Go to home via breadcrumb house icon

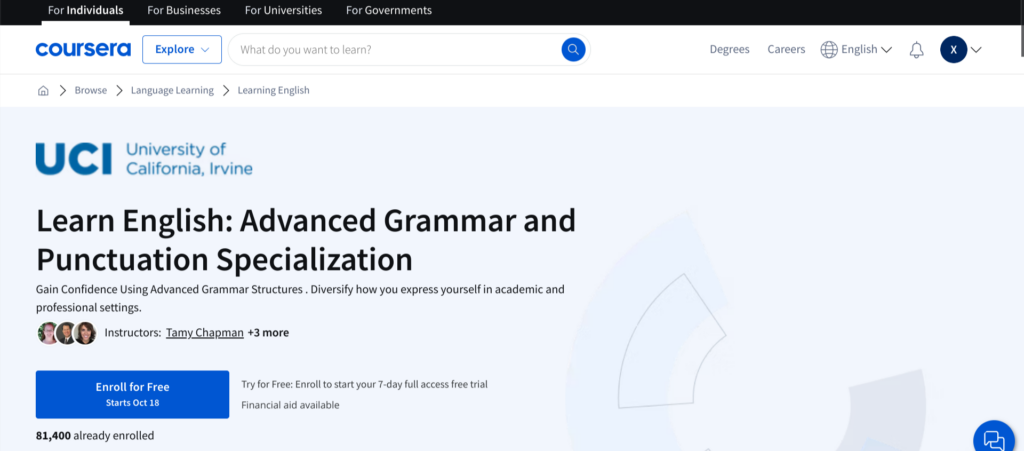pyautogui.click(x=43, y=90)
